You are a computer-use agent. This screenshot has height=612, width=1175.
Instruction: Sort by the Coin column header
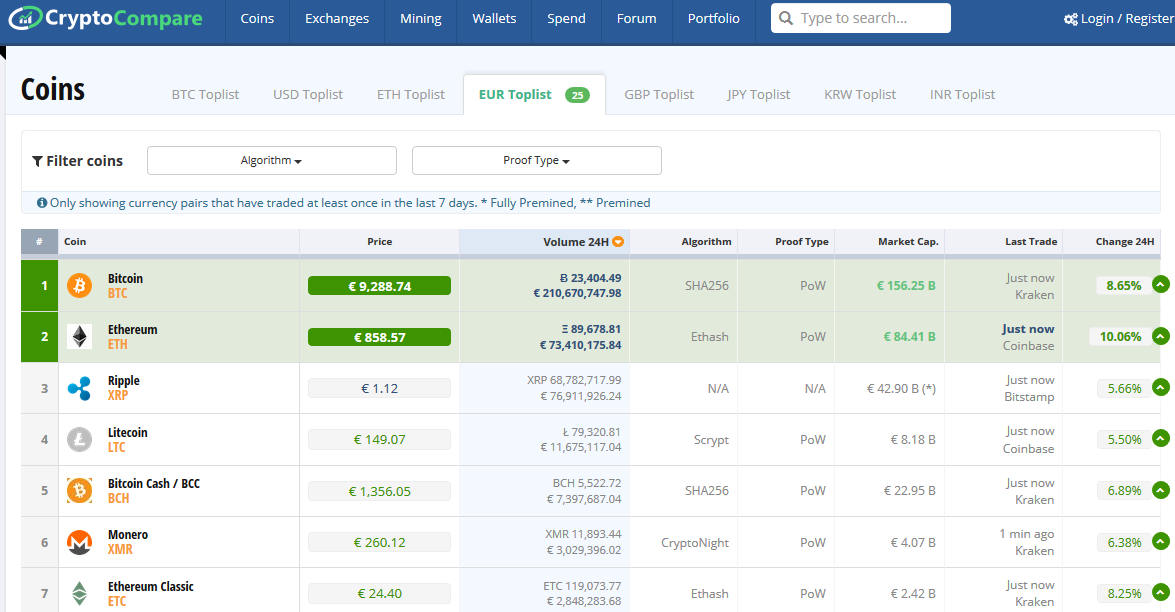tap(179, 242)
